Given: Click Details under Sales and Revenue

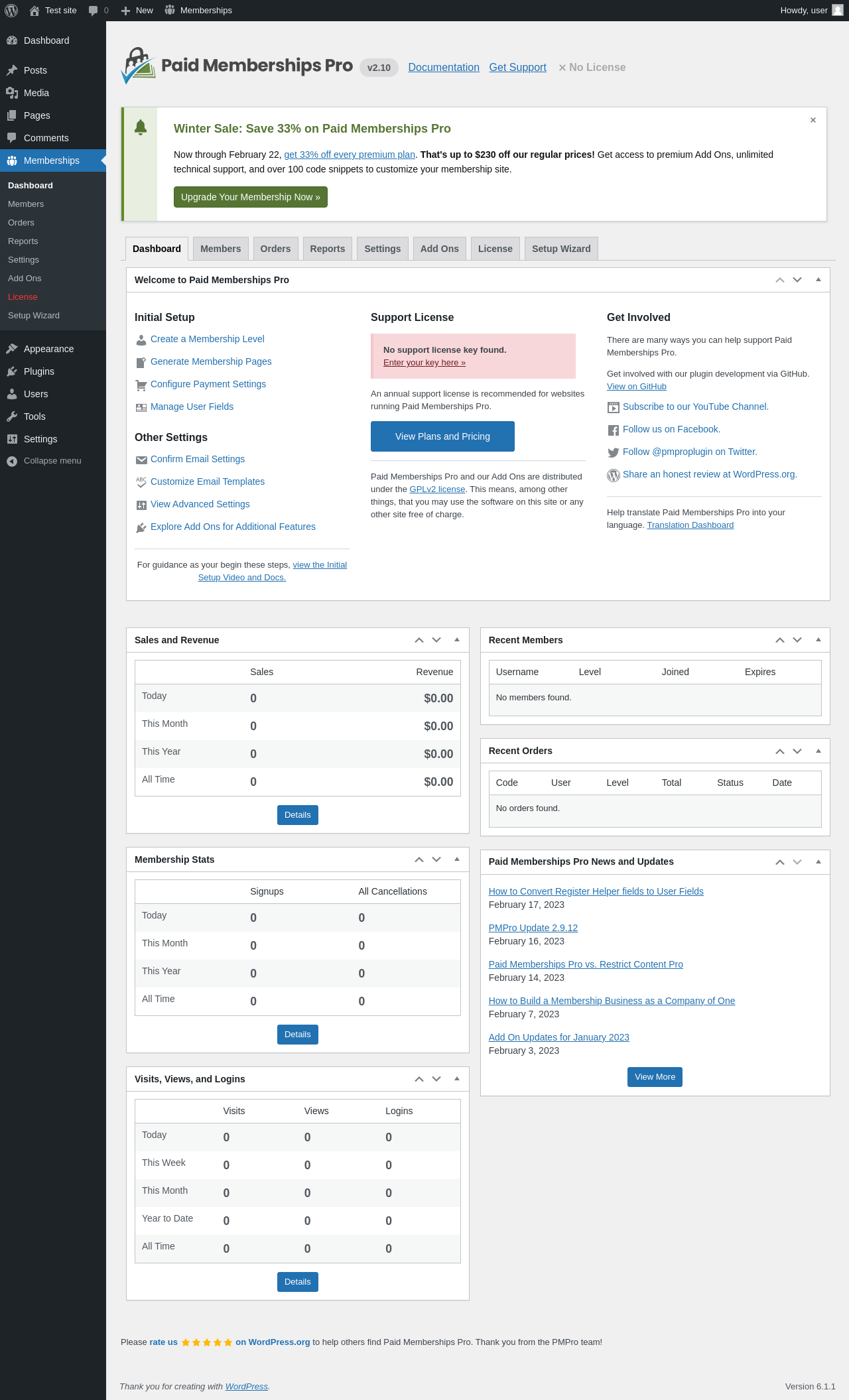Looking at the screenshot, I should click(x=298, y=815).
